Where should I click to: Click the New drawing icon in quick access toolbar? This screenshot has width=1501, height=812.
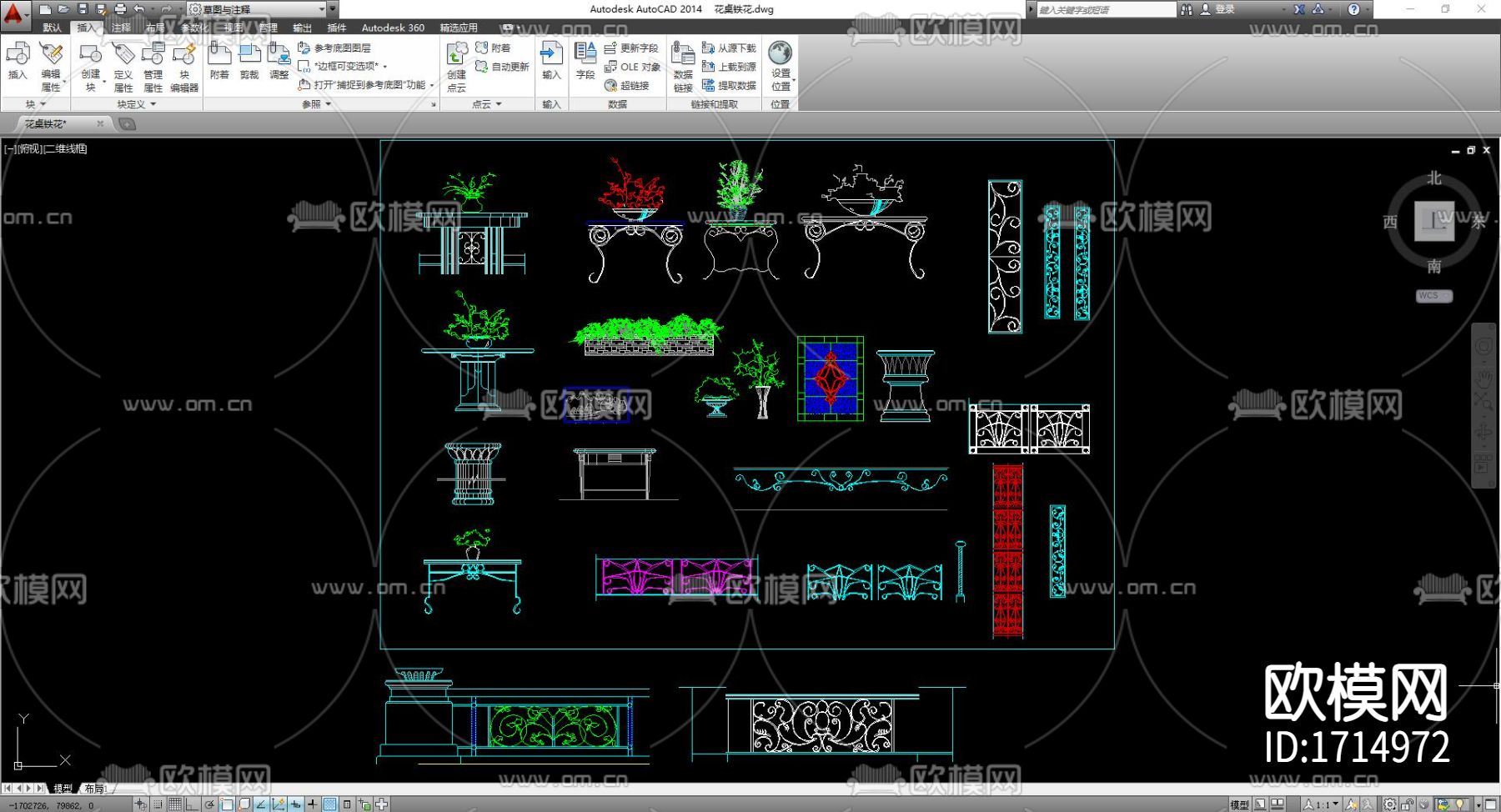coord(46,9)
